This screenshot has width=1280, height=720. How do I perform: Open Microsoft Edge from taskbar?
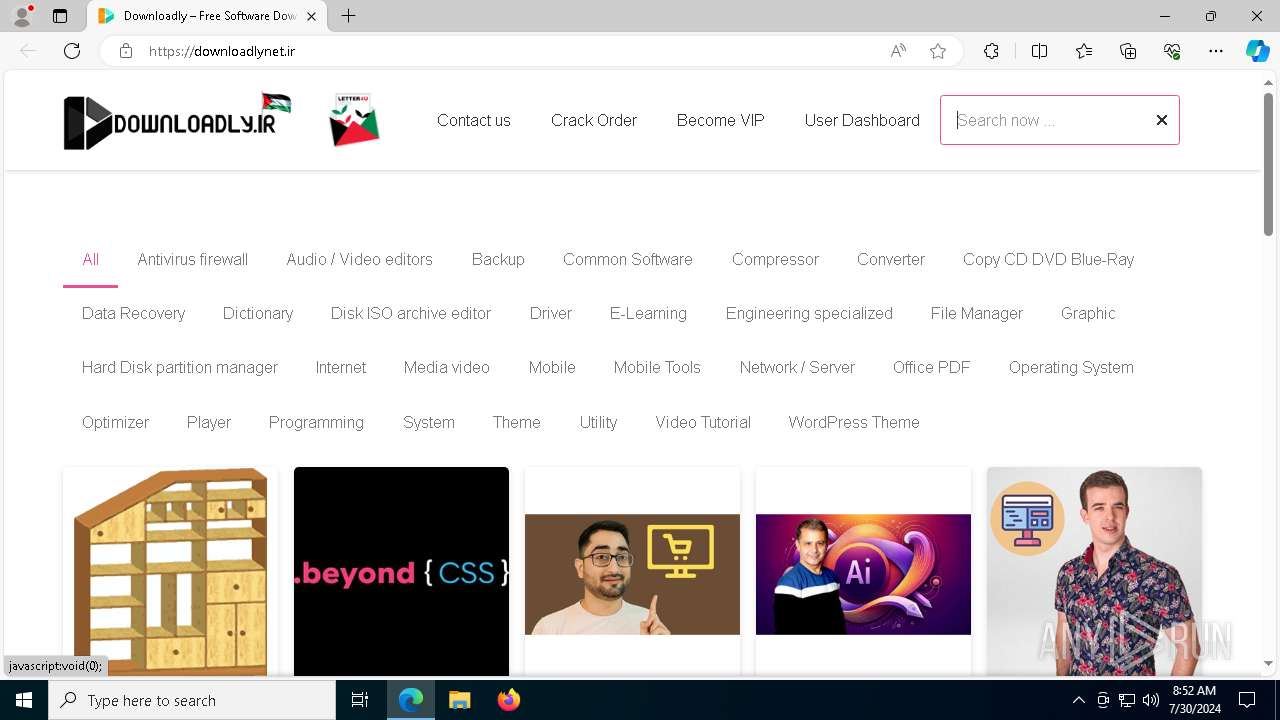click(411, 700)
